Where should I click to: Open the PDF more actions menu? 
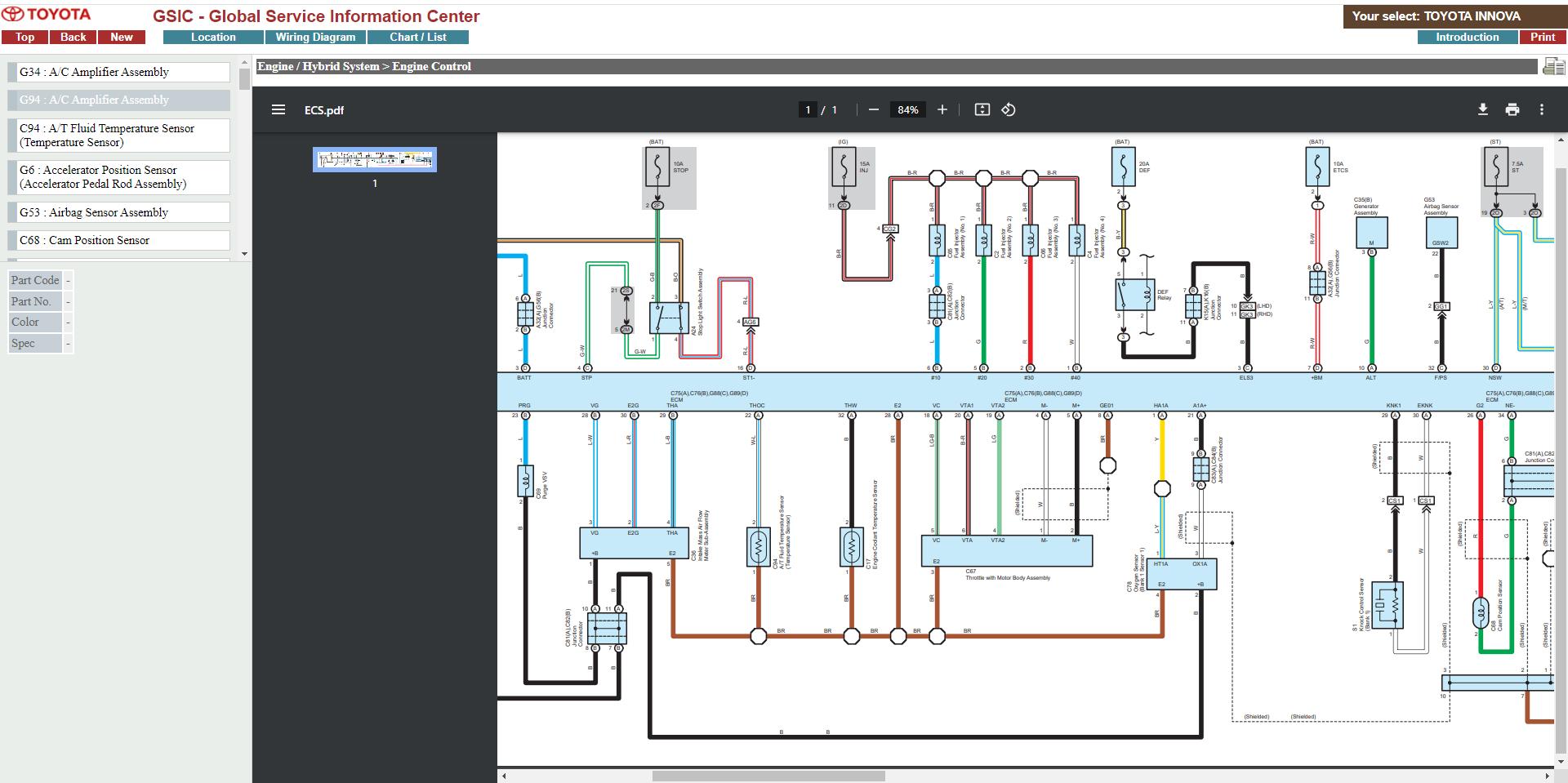tap(1542, 109)
